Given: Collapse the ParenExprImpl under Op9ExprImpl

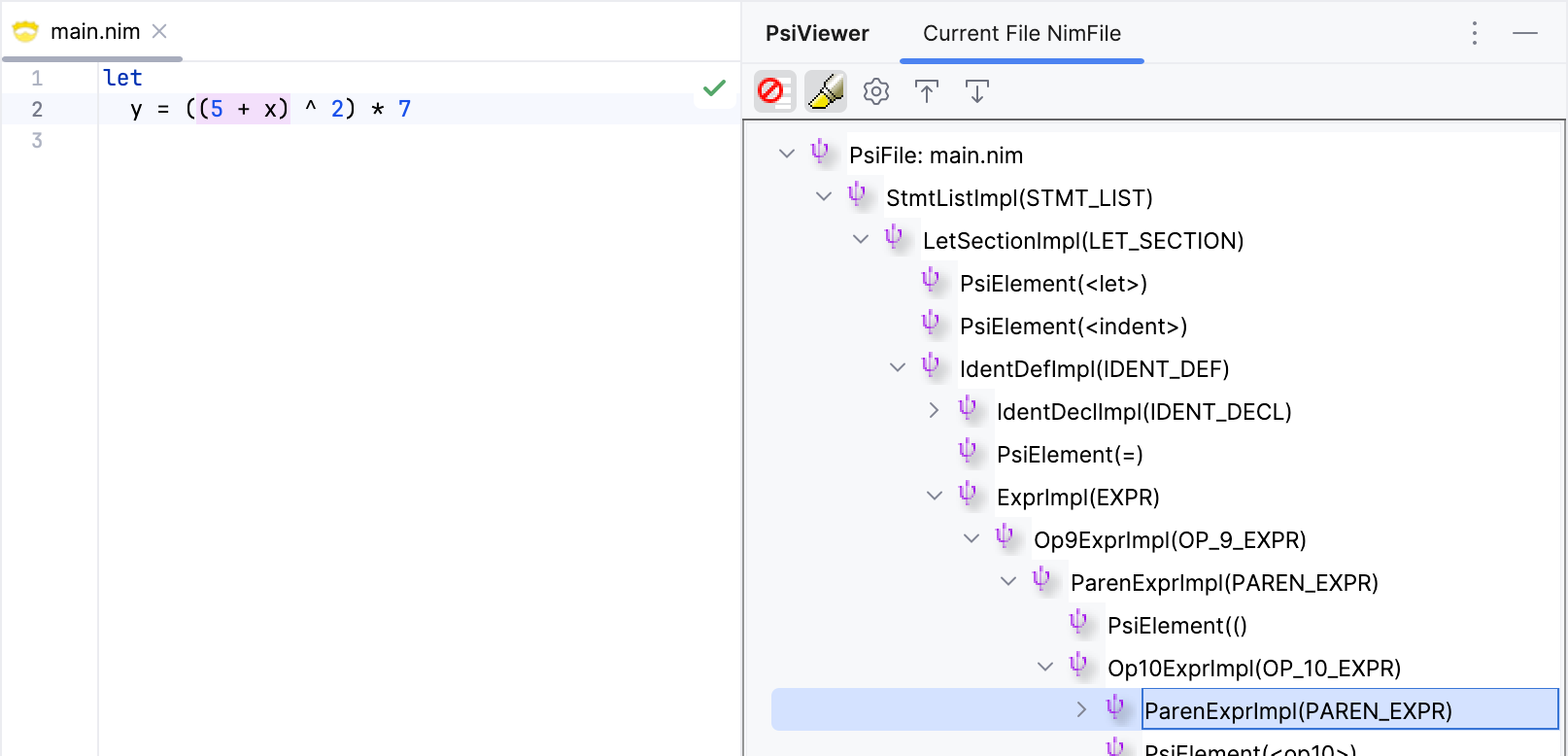Looking at the screenshot, I should (1008, 581).
